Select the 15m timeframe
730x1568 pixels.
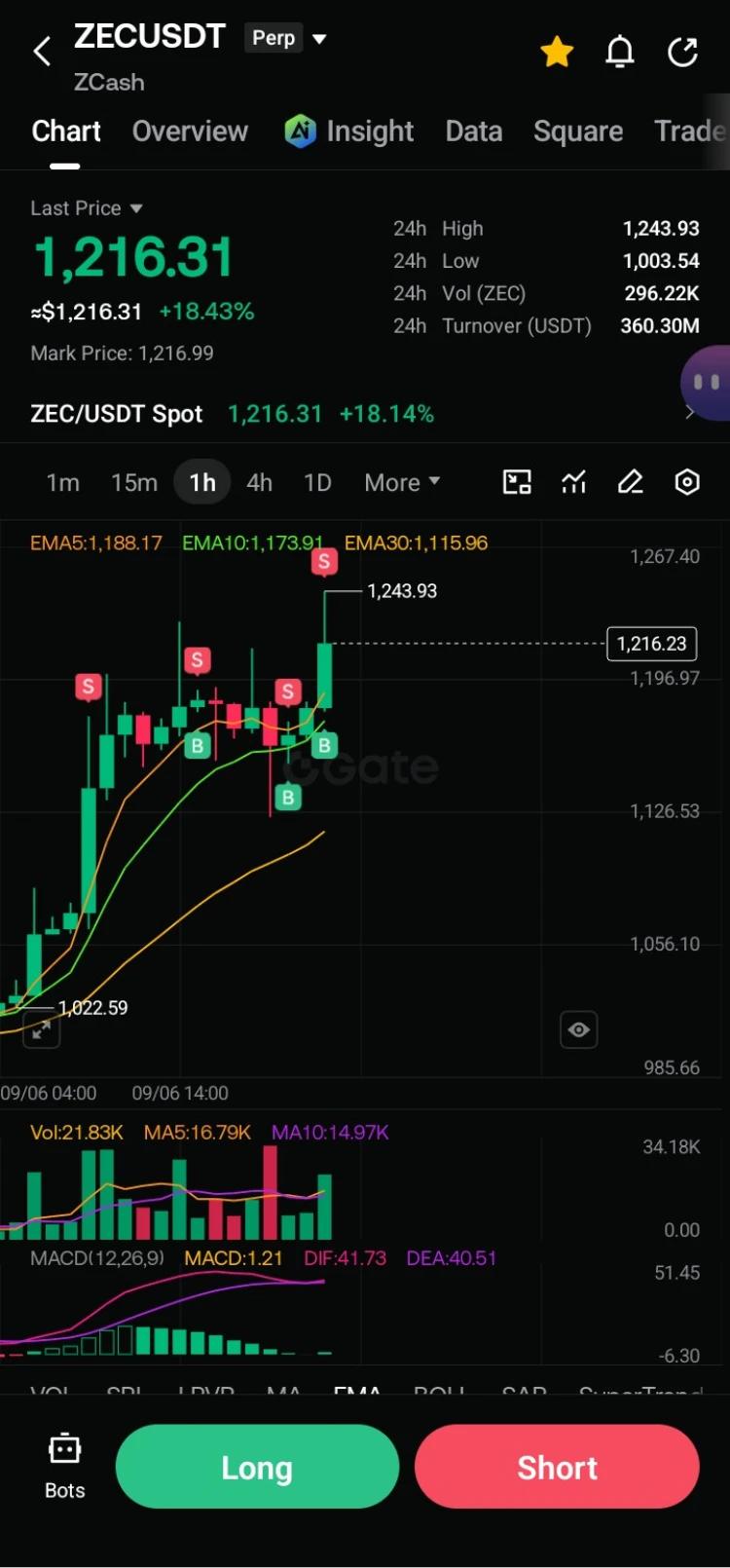tap(134, 483)
